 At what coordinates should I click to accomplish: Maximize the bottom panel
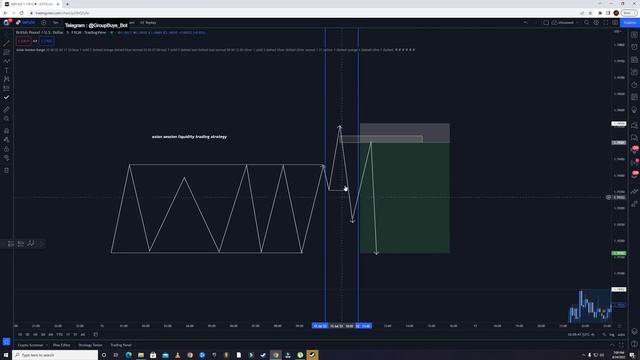[621, 345]
